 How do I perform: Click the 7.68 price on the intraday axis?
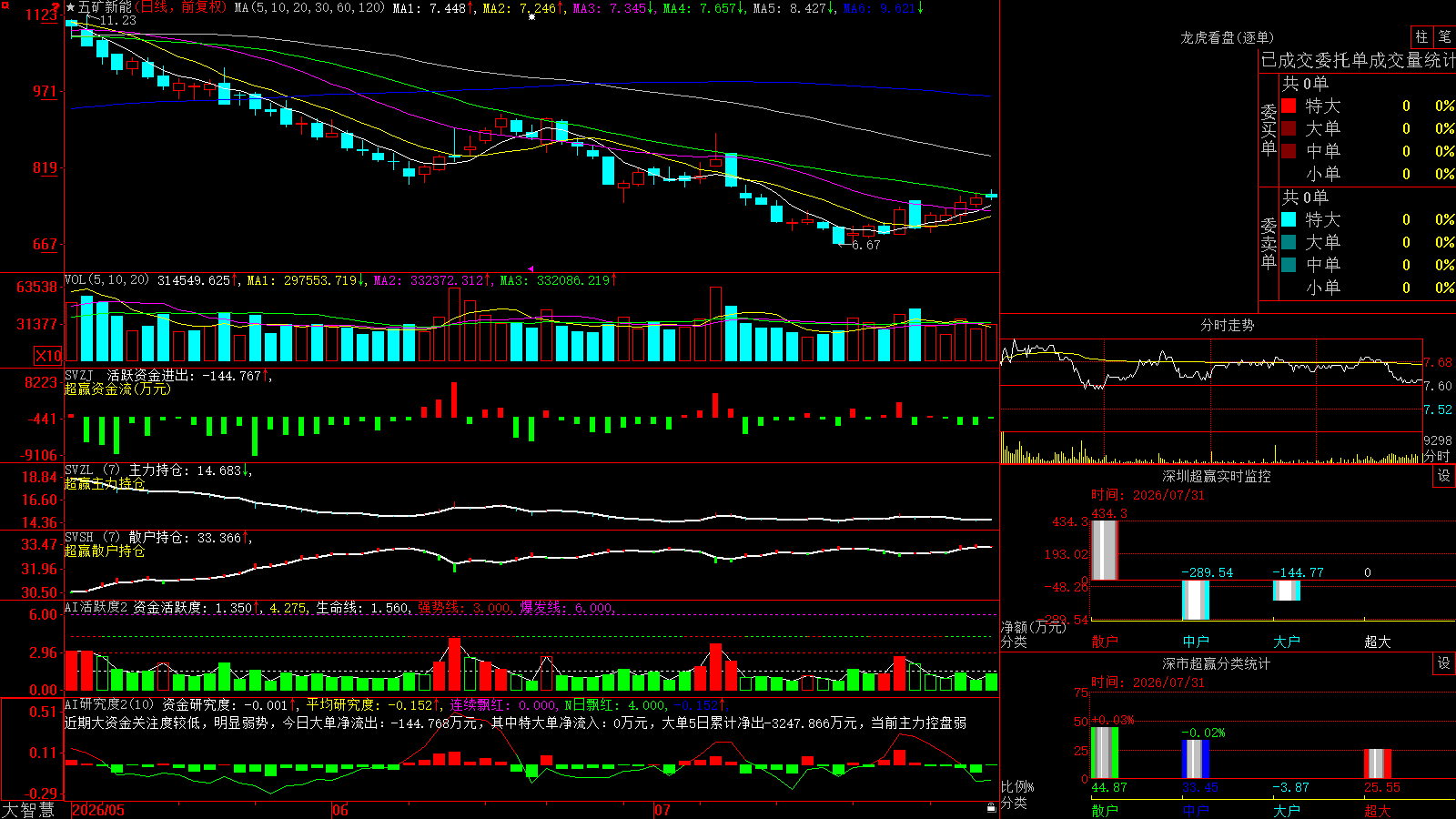pos(1438,362)
